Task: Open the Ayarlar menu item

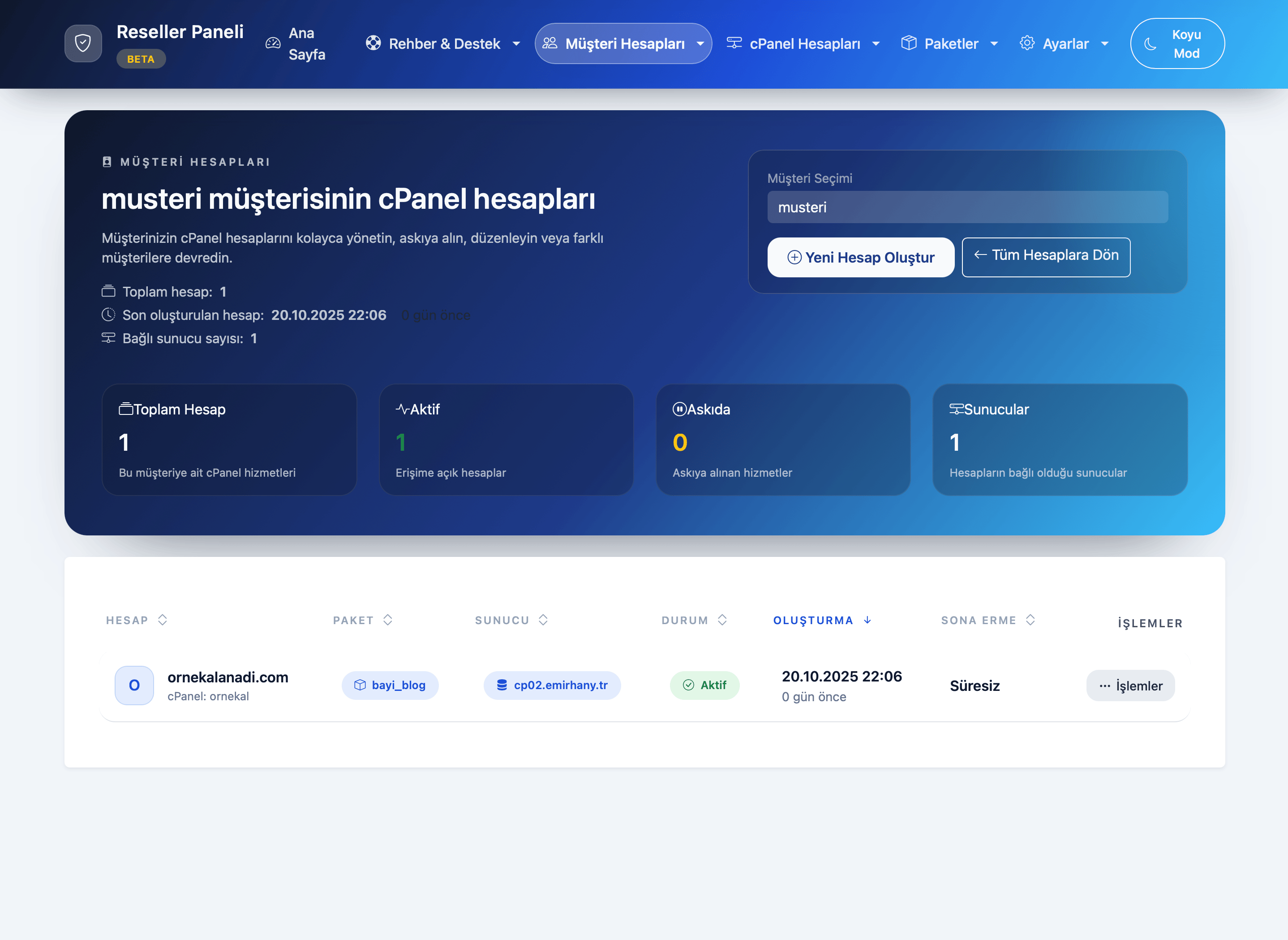Action: 1065,44
